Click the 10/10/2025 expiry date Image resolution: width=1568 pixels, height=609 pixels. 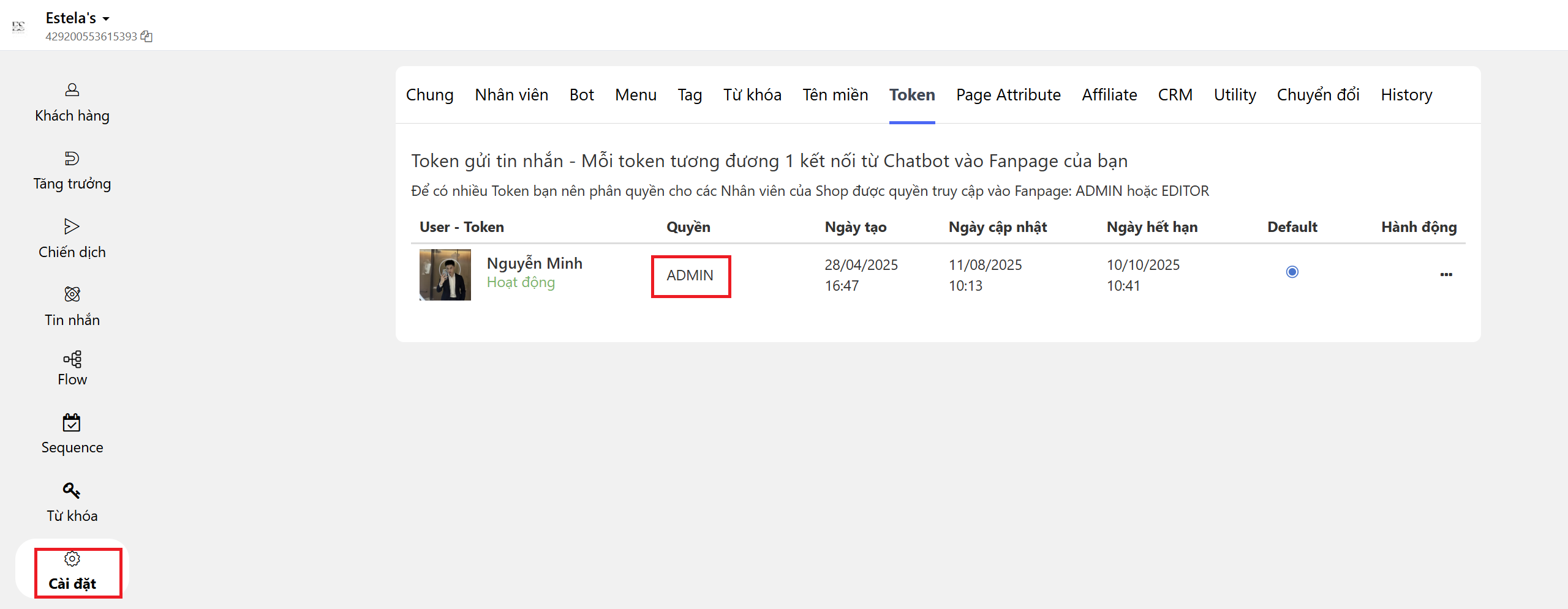(x=1143, y=265)
